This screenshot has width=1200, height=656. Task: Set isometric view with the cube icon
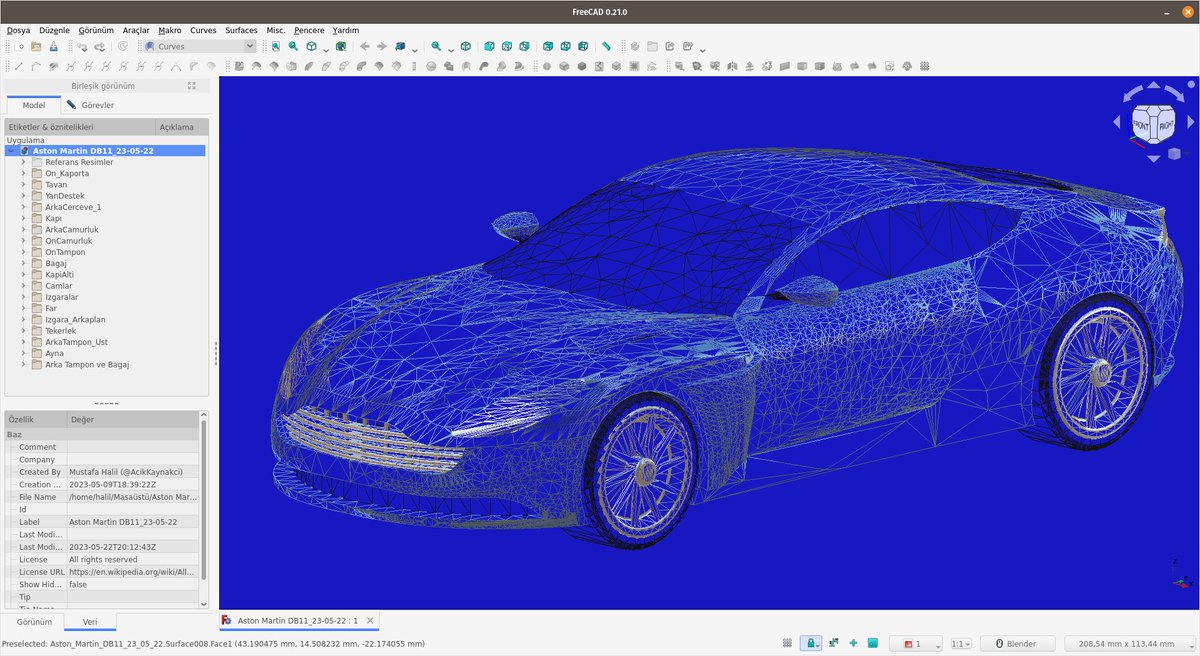[x=465, y=46]
